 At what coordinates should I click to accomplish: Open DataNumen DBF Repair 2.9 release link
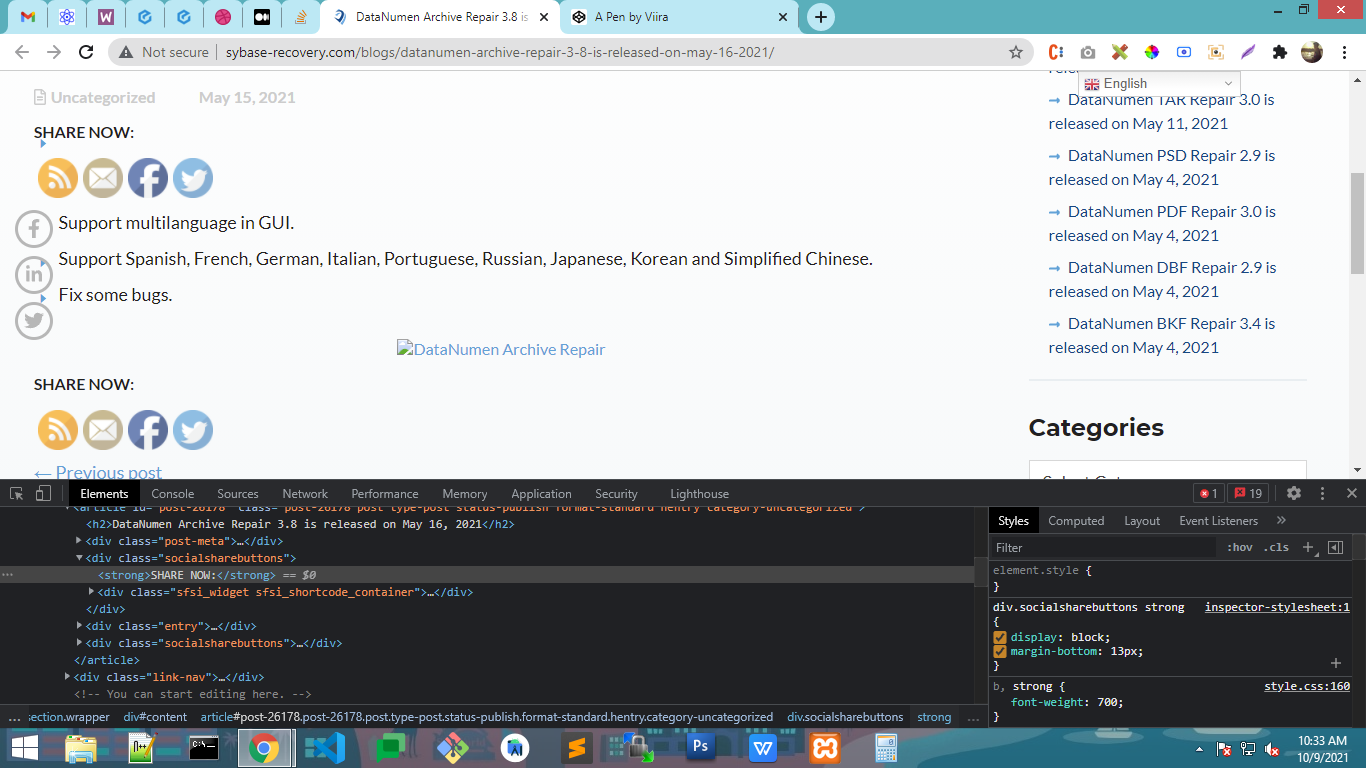1162,279
